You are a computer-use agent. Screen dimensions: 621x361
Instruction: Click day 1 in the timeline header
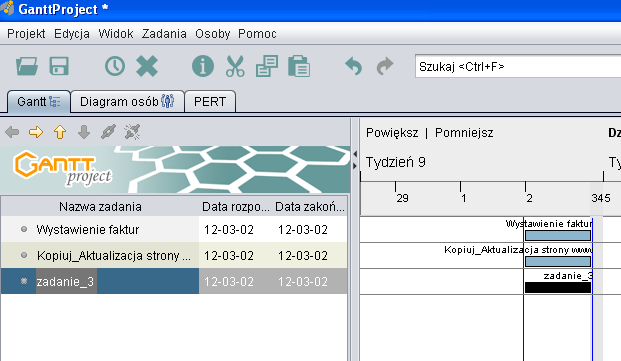point(464,198)
